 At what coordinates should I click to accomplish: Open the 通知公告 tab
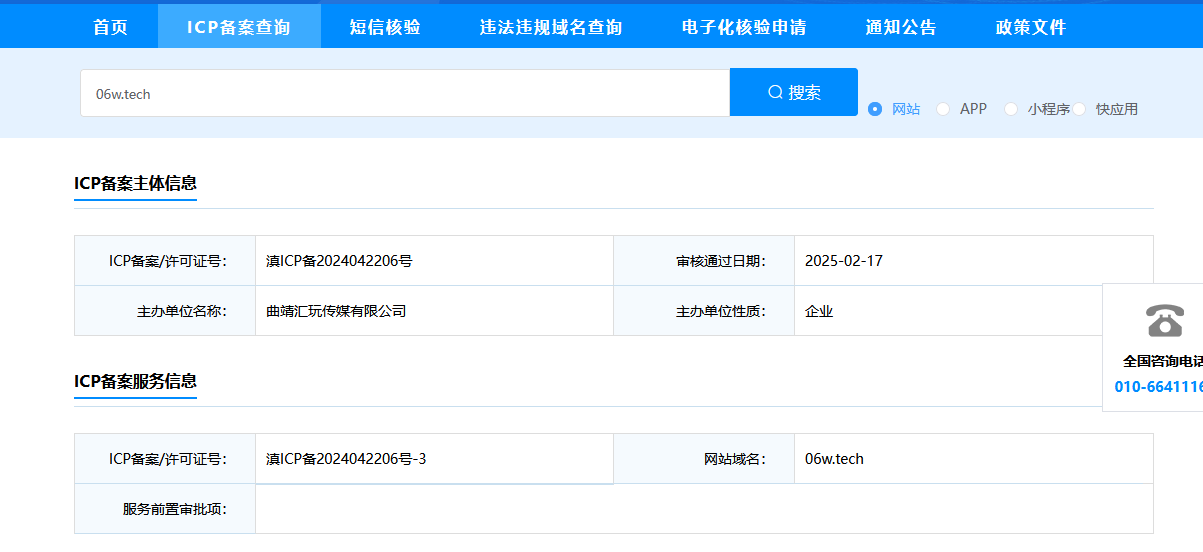coord(901,27)
